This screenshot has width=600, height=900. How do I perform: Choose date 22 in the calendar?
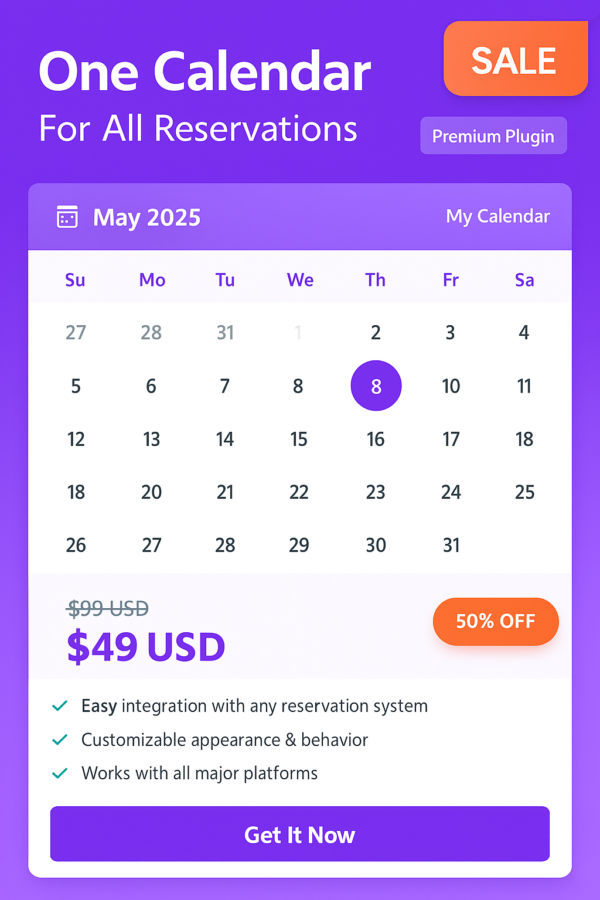click(299, 492)
